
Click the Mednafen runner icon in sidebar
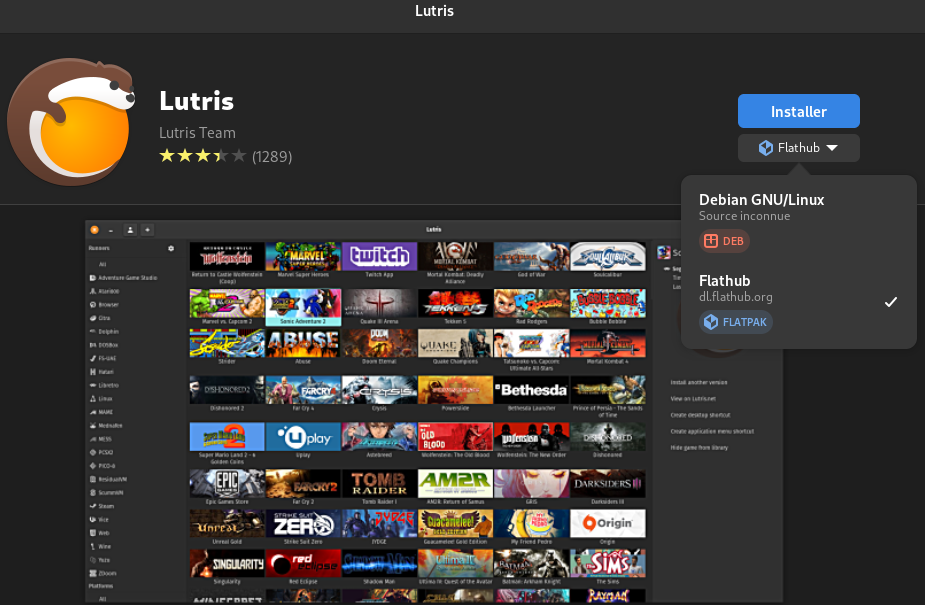point(93,425)
